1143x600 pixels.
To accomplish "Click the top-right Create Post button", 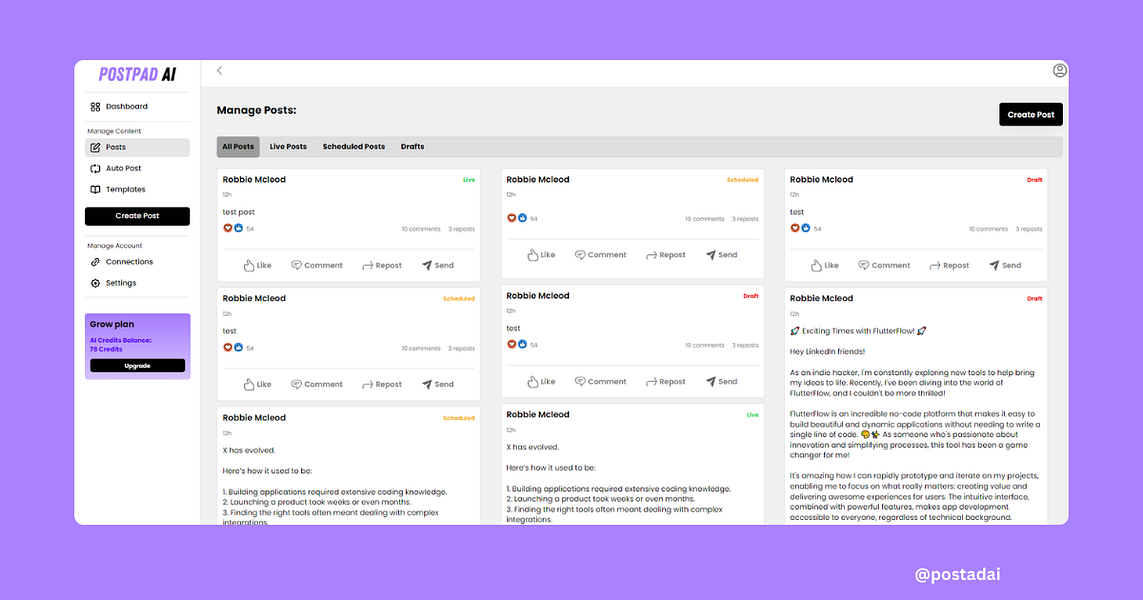I will coord(1031,114).
